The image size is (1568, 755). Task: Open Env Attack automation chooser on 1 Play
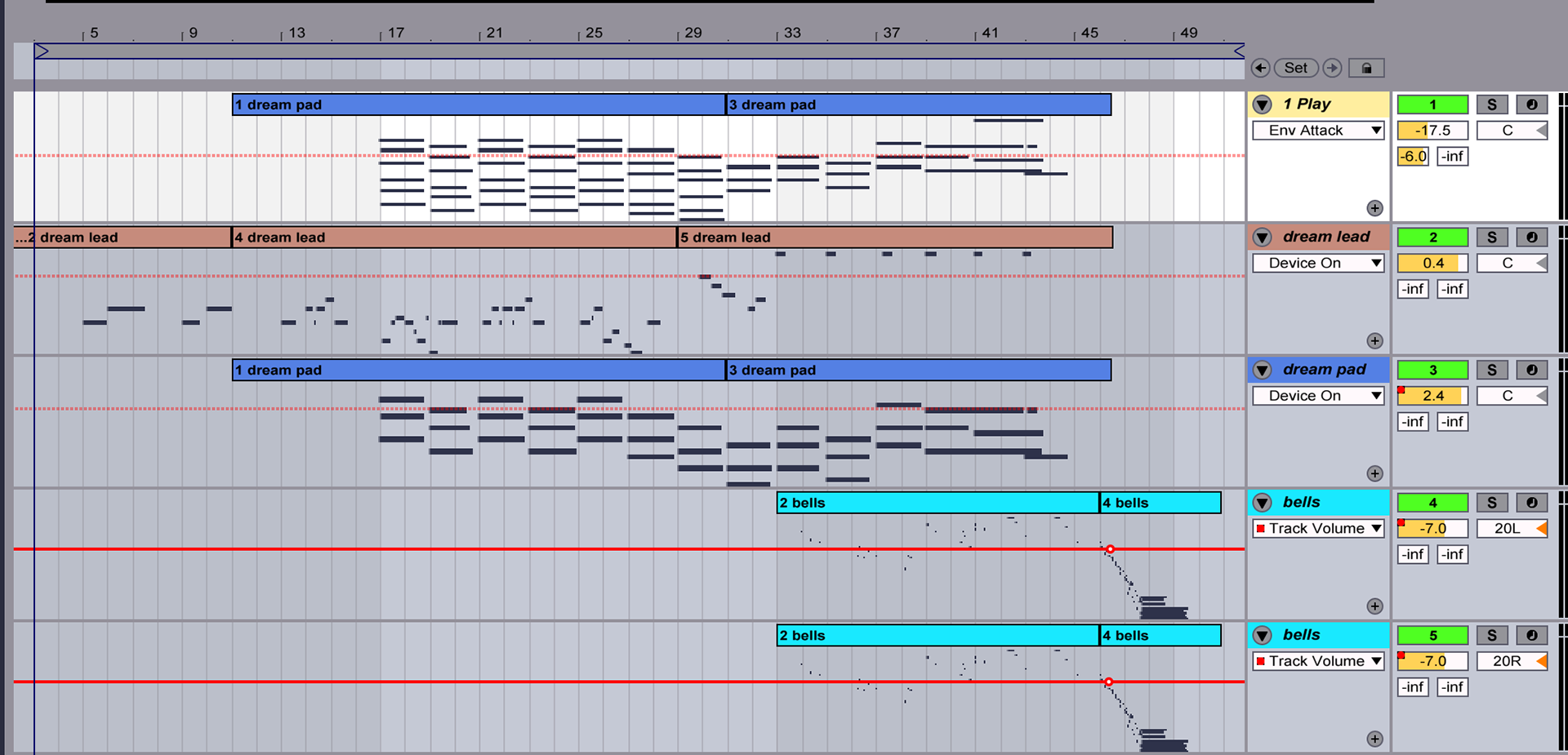(1318, 131)
